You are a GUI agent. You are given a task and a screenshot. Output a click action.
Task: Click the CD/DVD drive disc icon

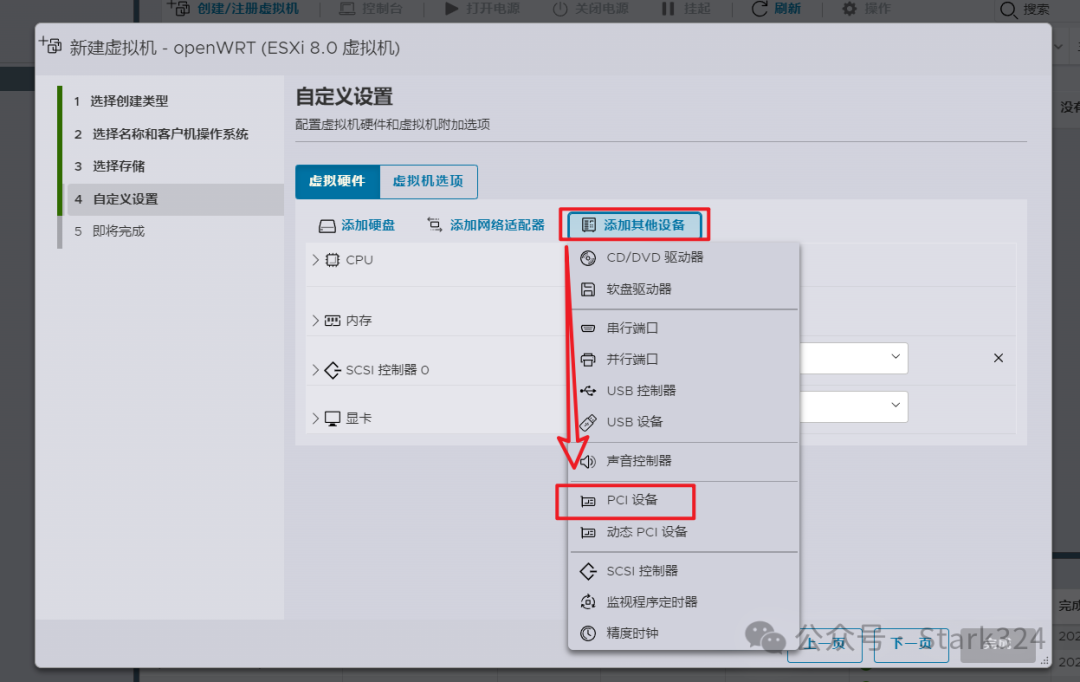[x=588, y=258]
